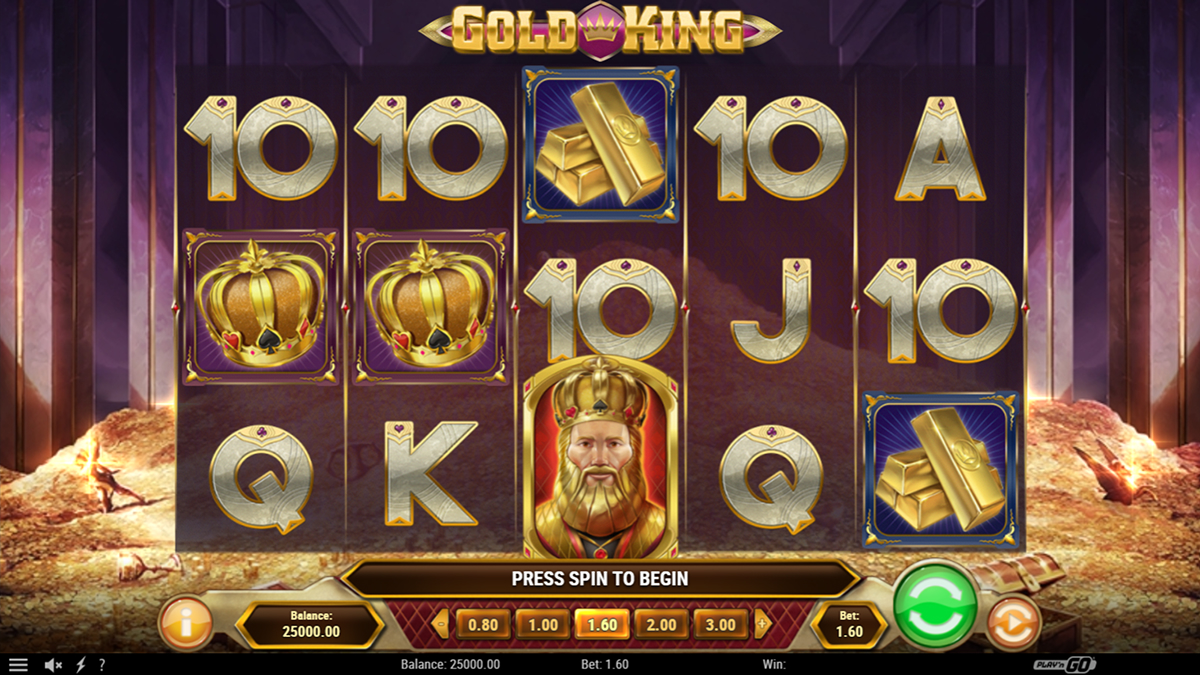Decrease bet with the minus arrow

[x=440, y=625]
